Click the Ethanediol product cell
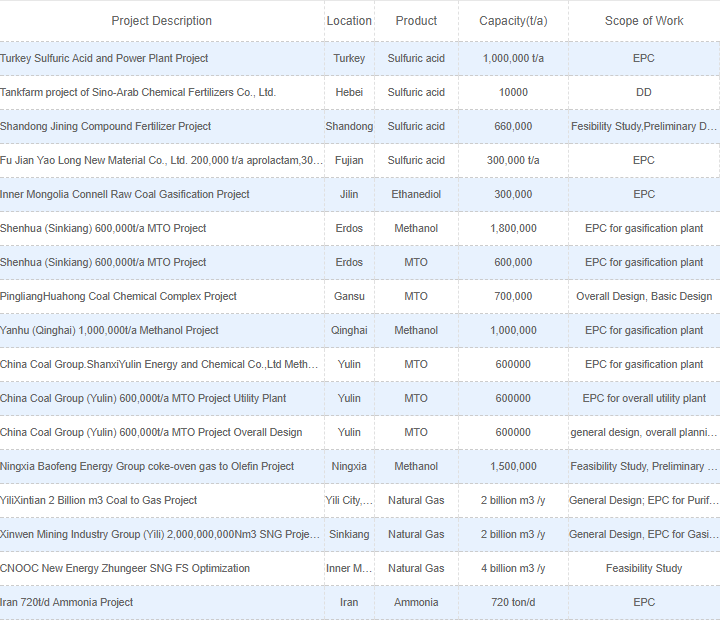The width and height of the screenshot is (727, 620). (416, 194)
